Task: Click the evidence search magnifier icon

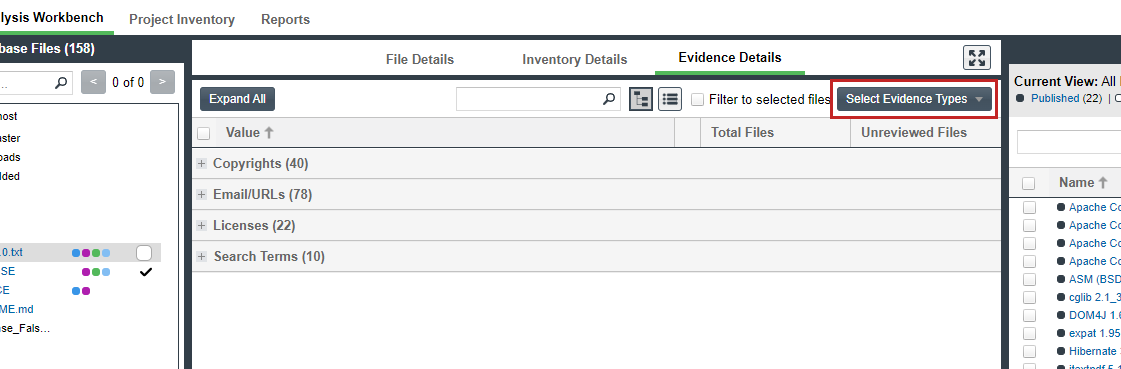Action: coord(609,99)
